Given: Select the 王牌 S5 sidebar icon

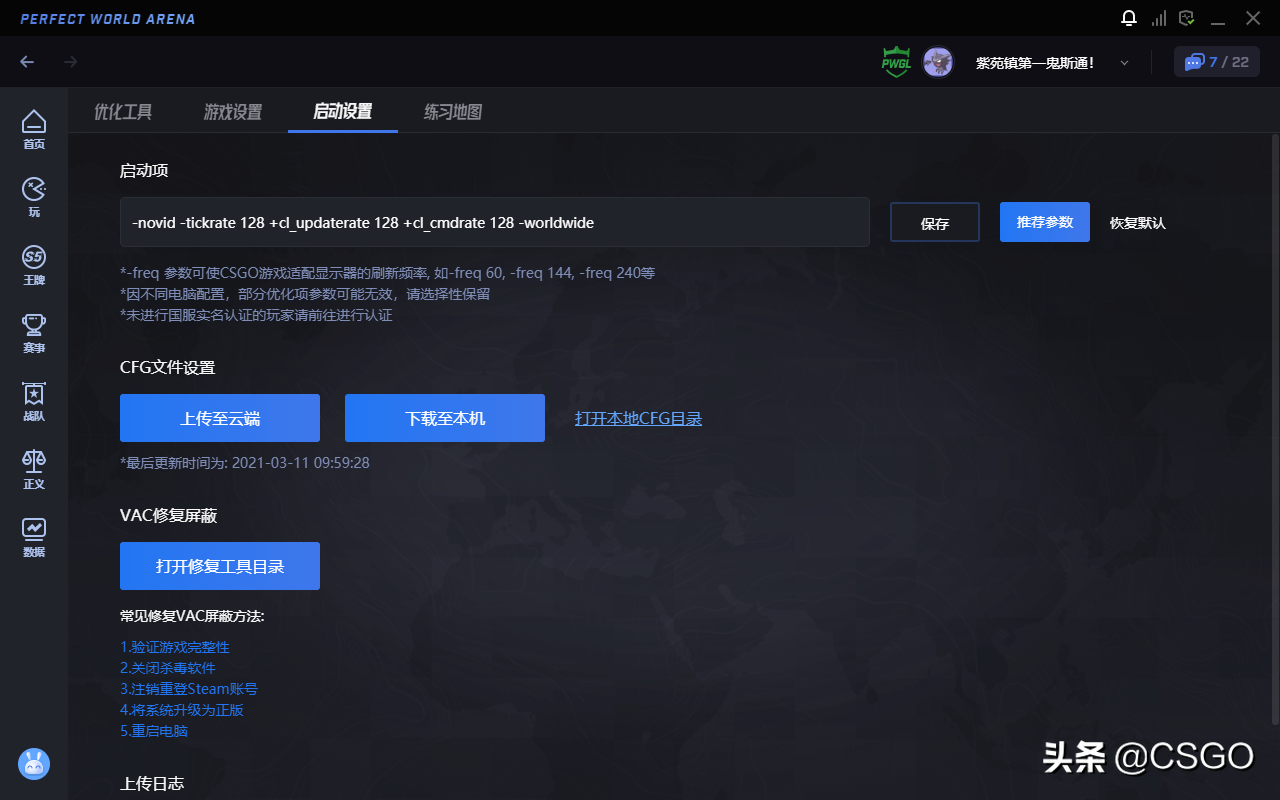Looking at the screenshot, I should [x=34, y=264].
